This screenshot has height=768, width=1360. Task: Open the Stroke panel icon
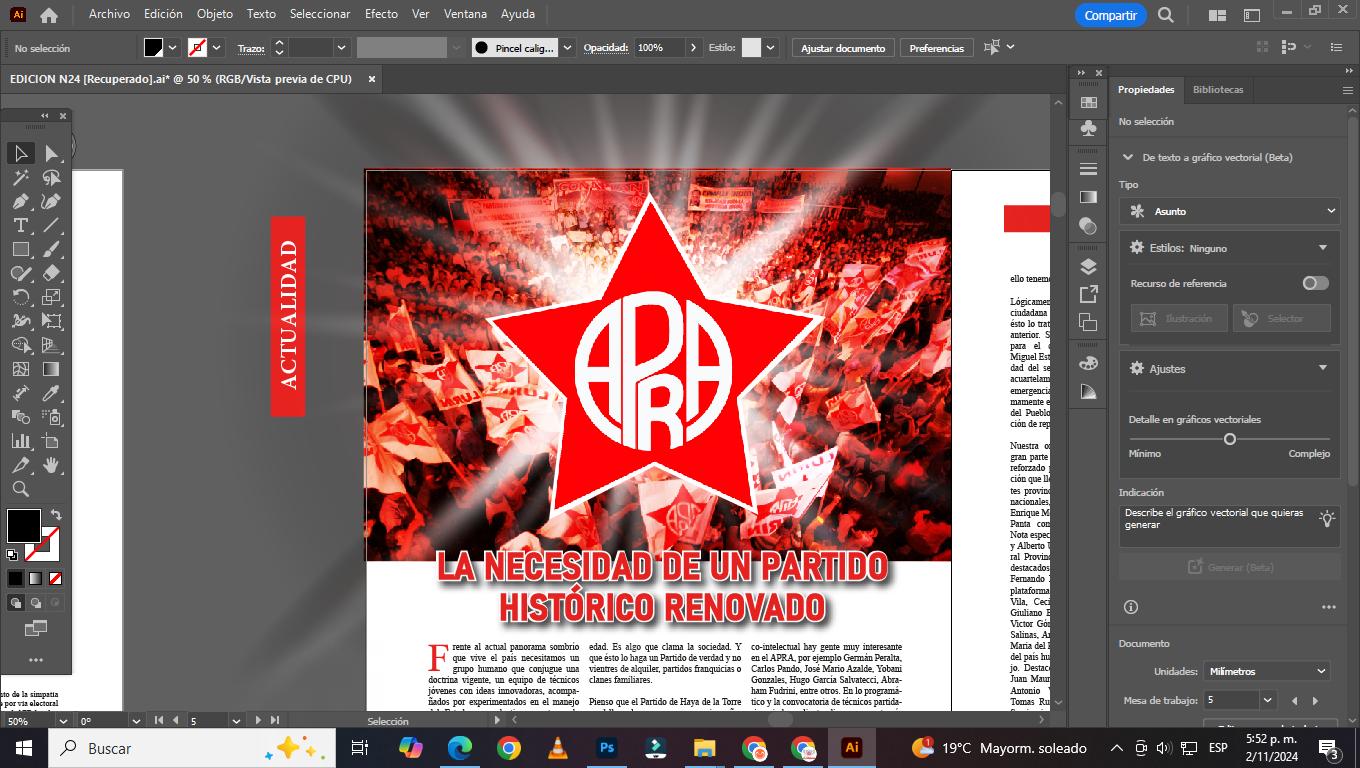point(1089,169)
